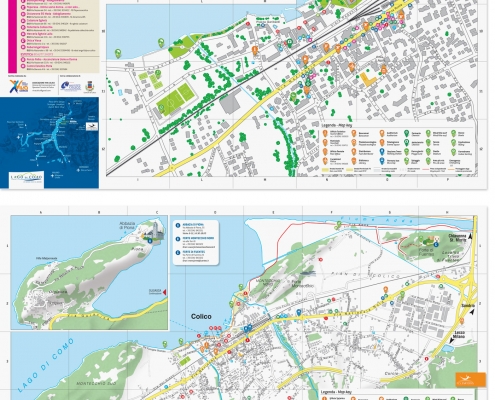Click the FORTE MONTECCHIO NORD info box entry

pos(195,242)
